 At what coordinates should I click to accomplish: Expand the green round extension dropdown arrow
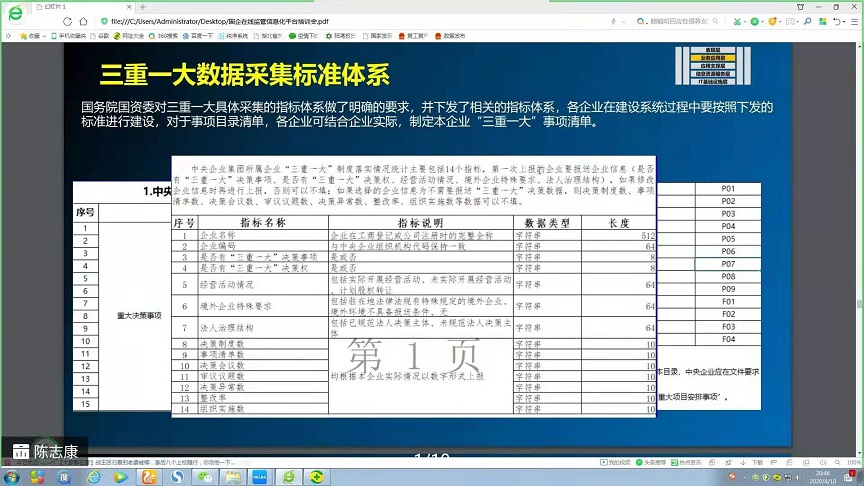pyautogui.click(x=762, y=21)
